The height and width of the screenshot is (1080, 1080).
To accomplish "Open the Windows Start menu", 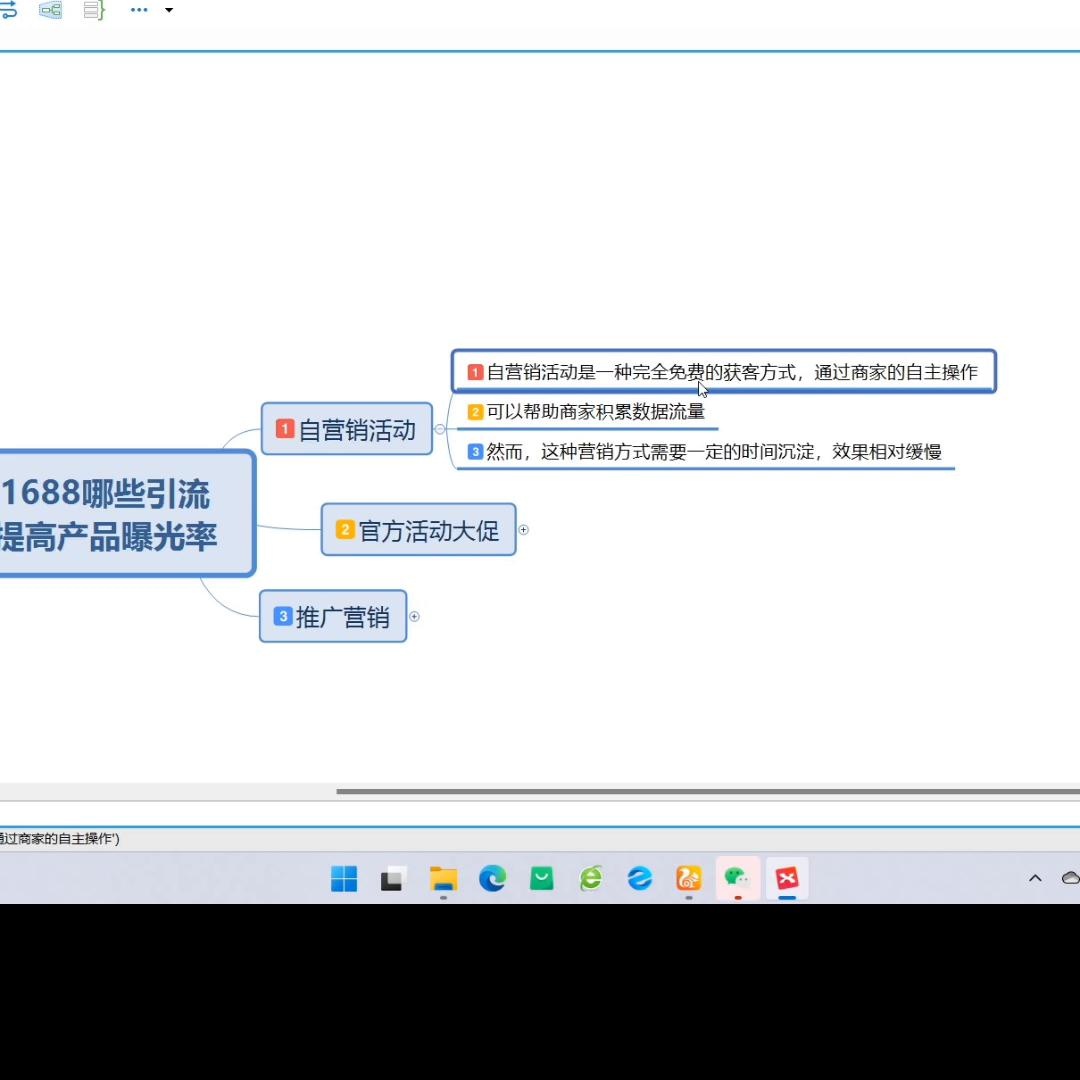I will pyautogui.click(x=344, y=878).
